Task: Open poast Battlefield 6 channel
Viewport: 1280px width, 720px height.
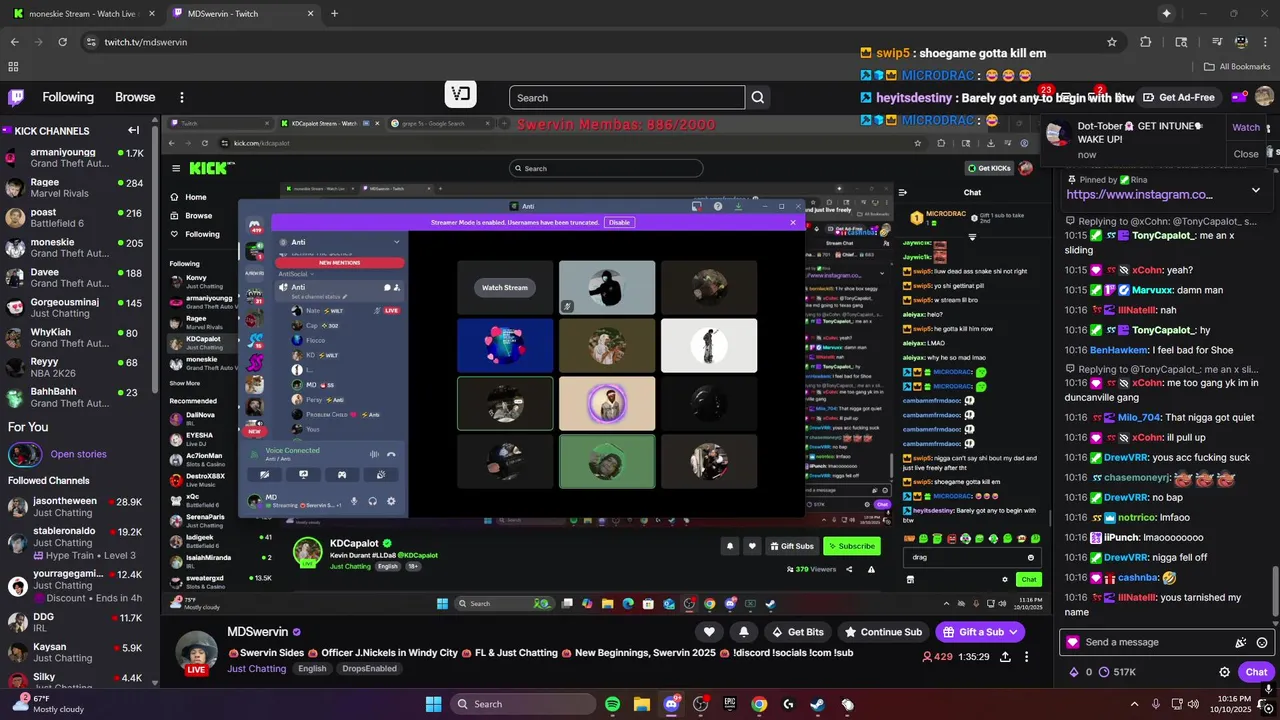Action: click(75, 218)
